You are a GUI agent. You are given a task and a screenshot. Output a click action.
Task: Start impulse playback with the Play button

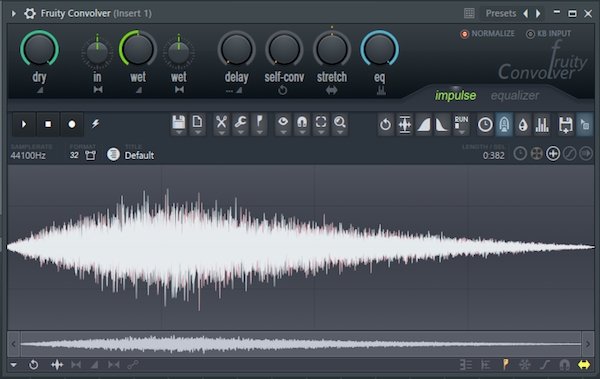coord(24,124)
